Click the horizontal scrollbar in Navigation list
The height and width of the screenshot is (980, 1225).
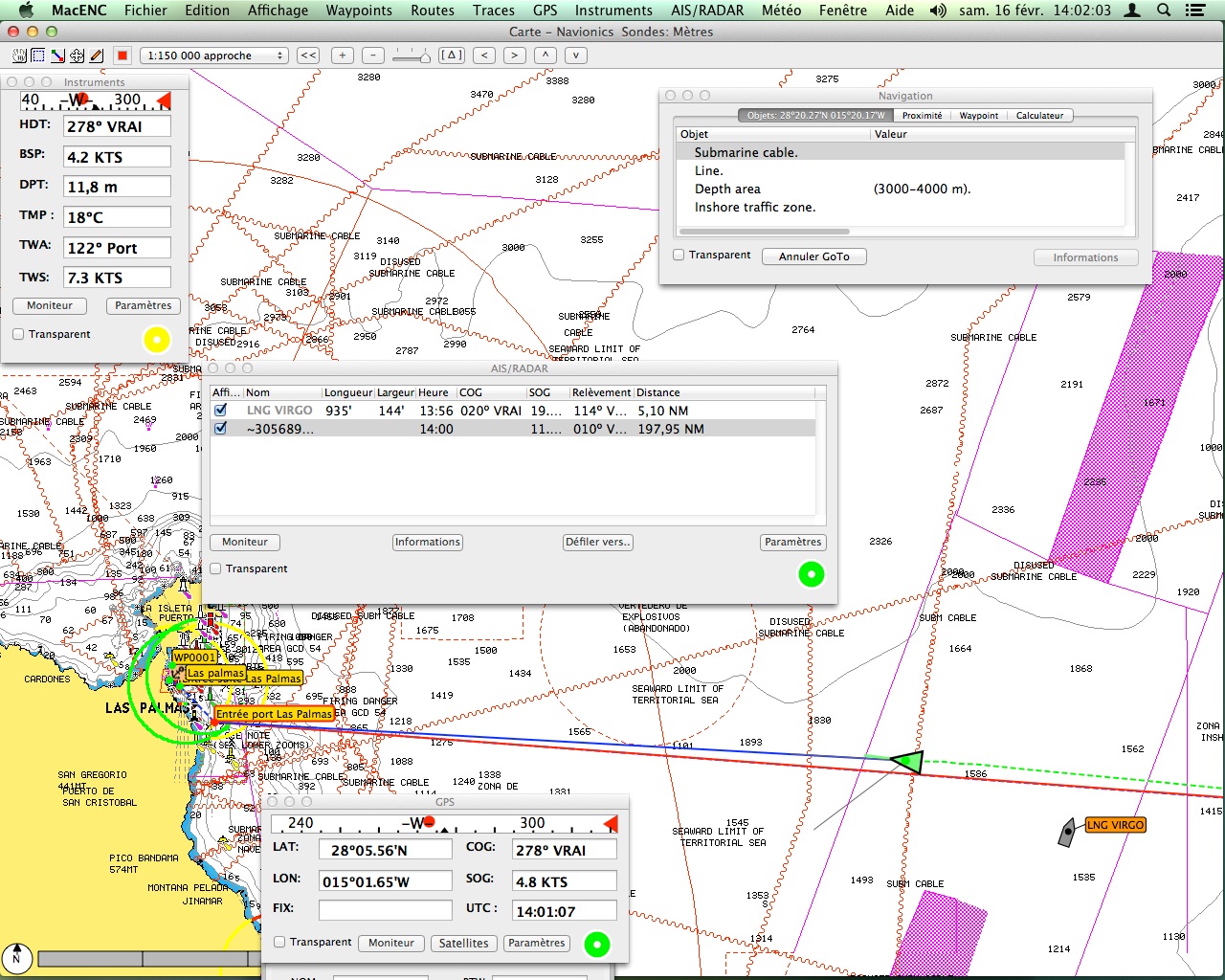pos(764,232)
